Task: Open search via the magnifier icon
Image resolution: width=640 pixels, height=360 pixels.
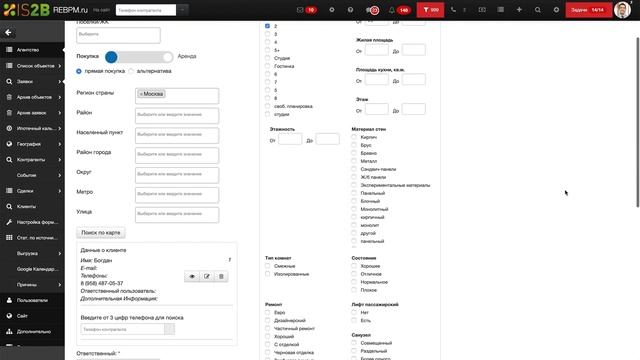Action: (x=538, y=10)
